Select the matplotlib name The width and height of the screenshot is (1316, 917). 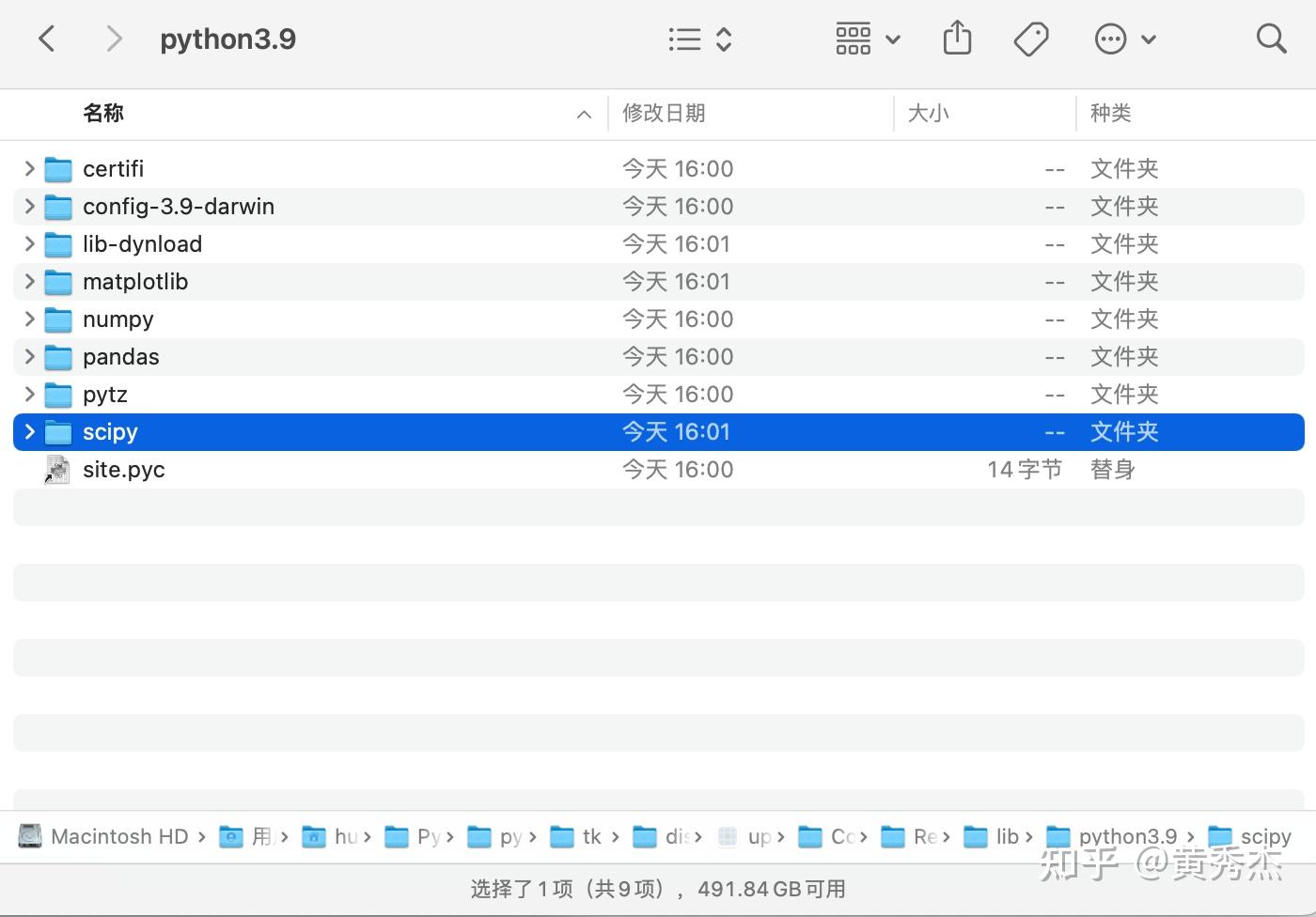pos(135,282)
